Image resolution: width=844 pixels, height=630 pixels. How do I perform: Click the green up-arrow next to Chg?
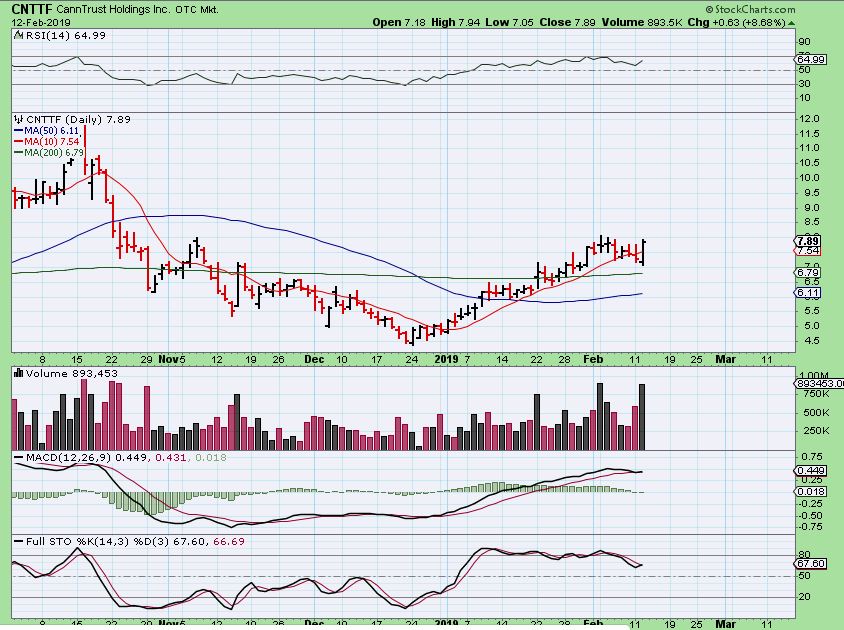click(791, 23)
